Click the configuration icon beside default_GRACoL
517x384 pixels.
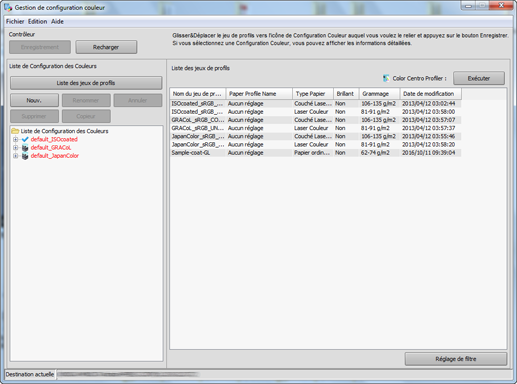25,148
